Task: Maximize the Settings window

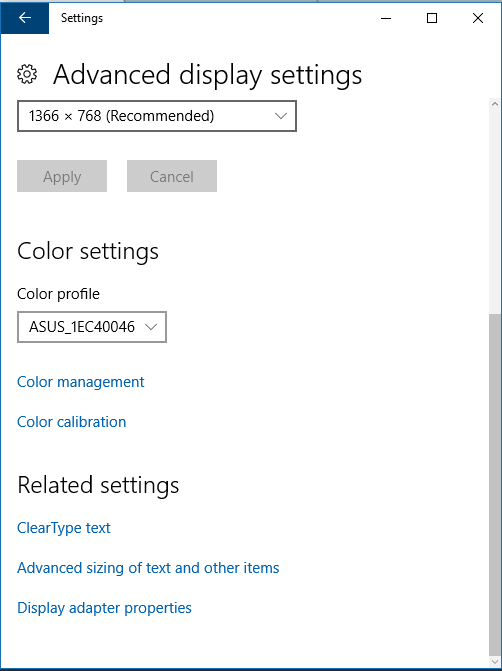Action: (x=432, y=18)
